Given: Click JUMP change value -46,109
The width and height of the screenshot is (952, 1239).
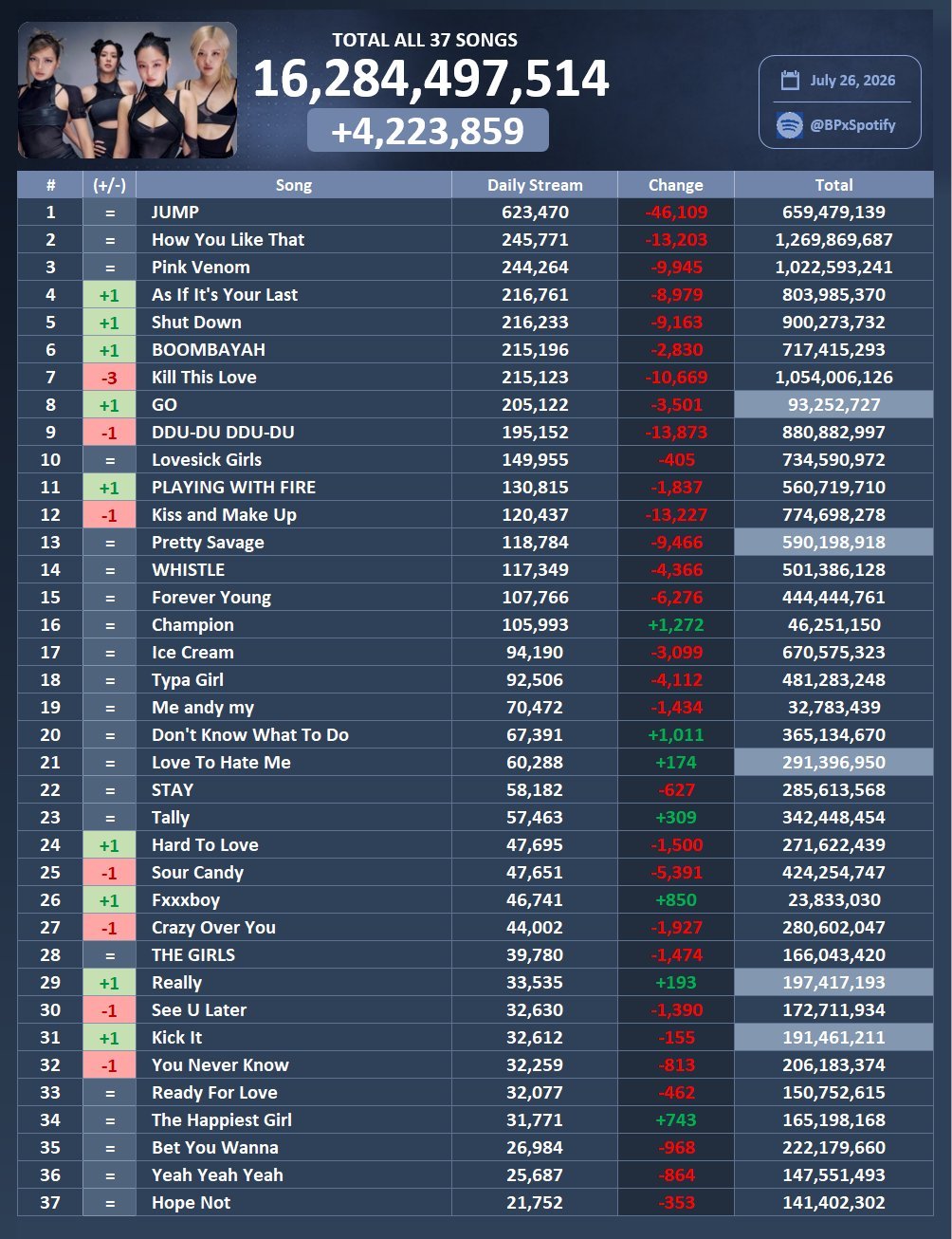Looking at the screenshot, I should (x=676, y=213).
